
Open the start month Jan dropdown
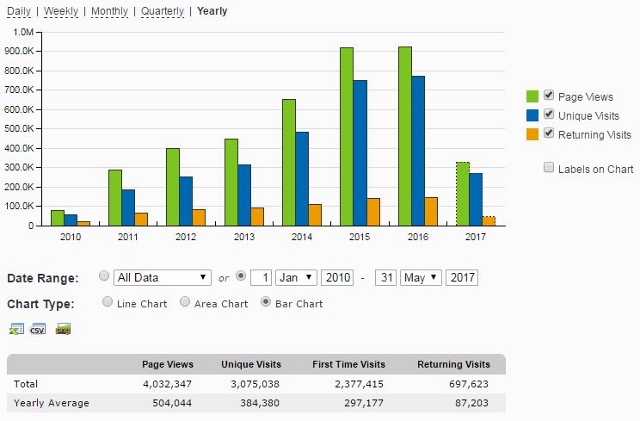297,277
